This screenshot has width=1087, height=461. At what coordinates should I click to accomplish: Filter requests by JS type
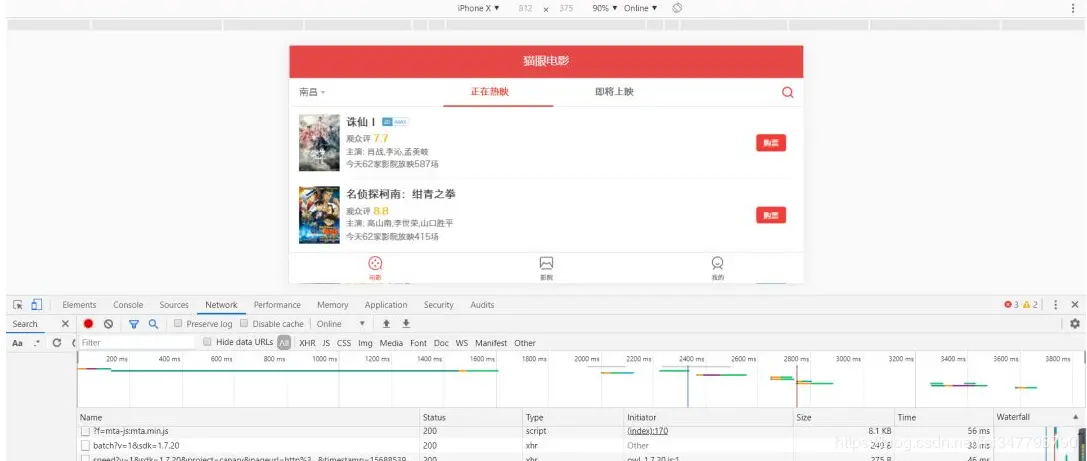(x=326, y=342)
